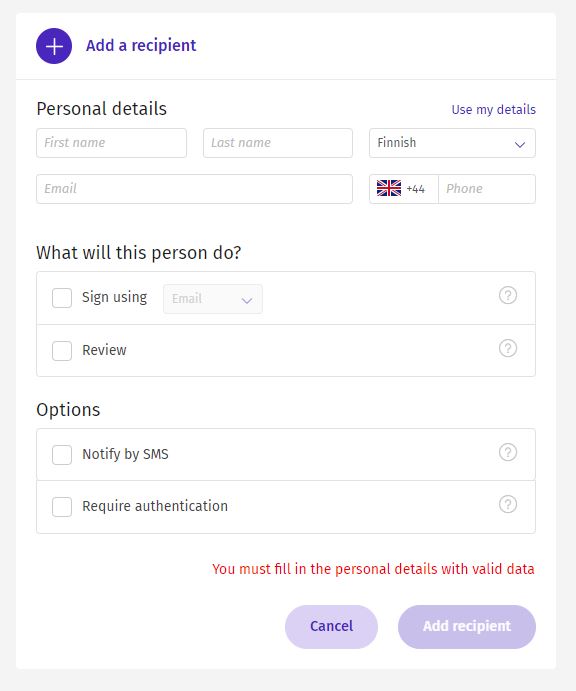576x691 pixels.
Task: Open help for Require authentication
Action: [508, 504]
